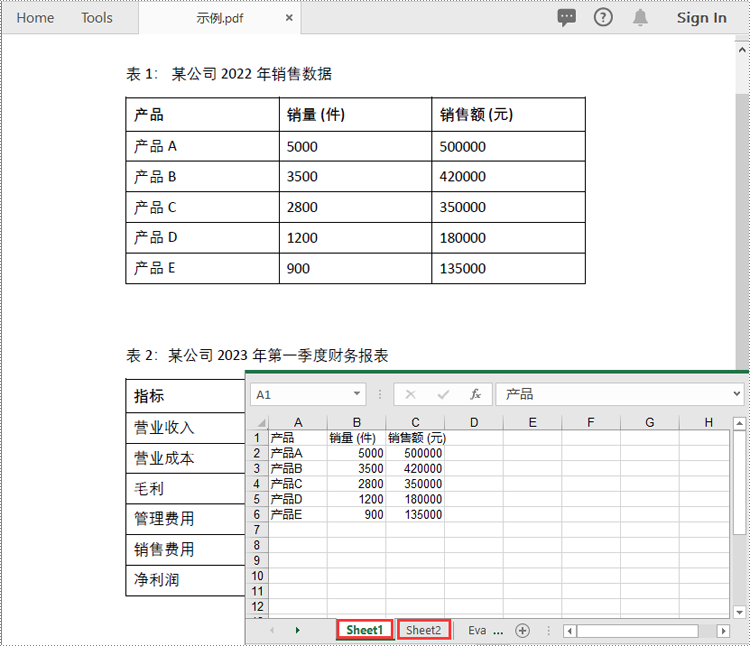Click PDF table cell 净利润
This screenshot has height=646, width=750.
tap(186, 580)
